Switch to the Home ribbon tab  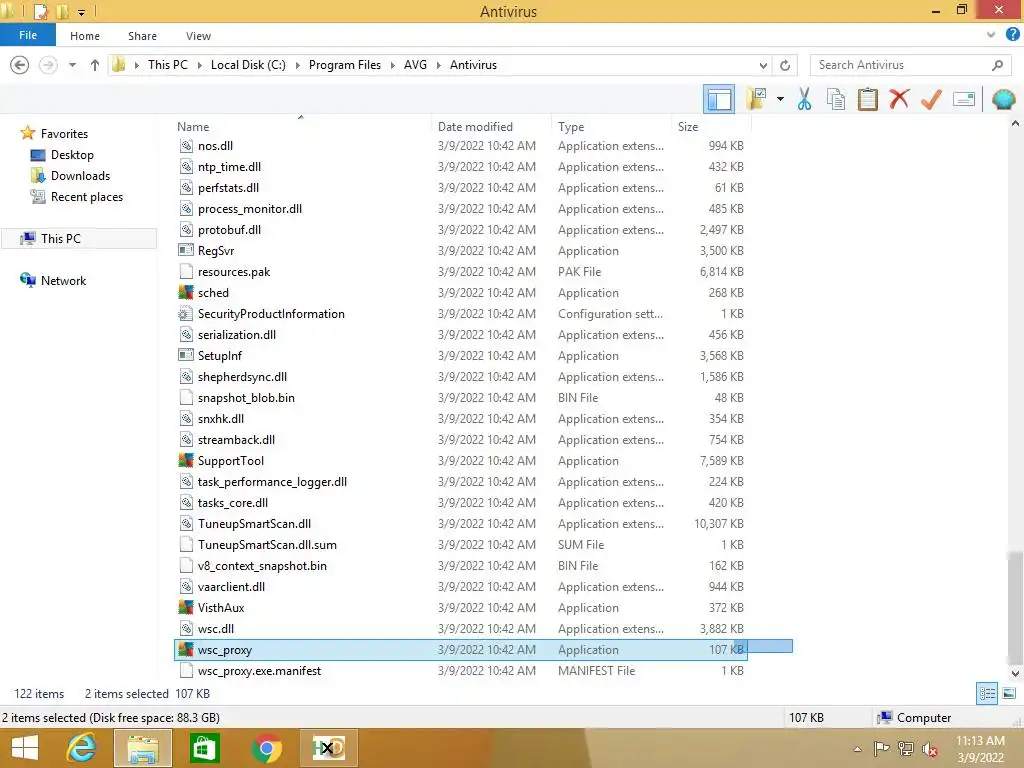pyautogui.click(x=85, y=36)
